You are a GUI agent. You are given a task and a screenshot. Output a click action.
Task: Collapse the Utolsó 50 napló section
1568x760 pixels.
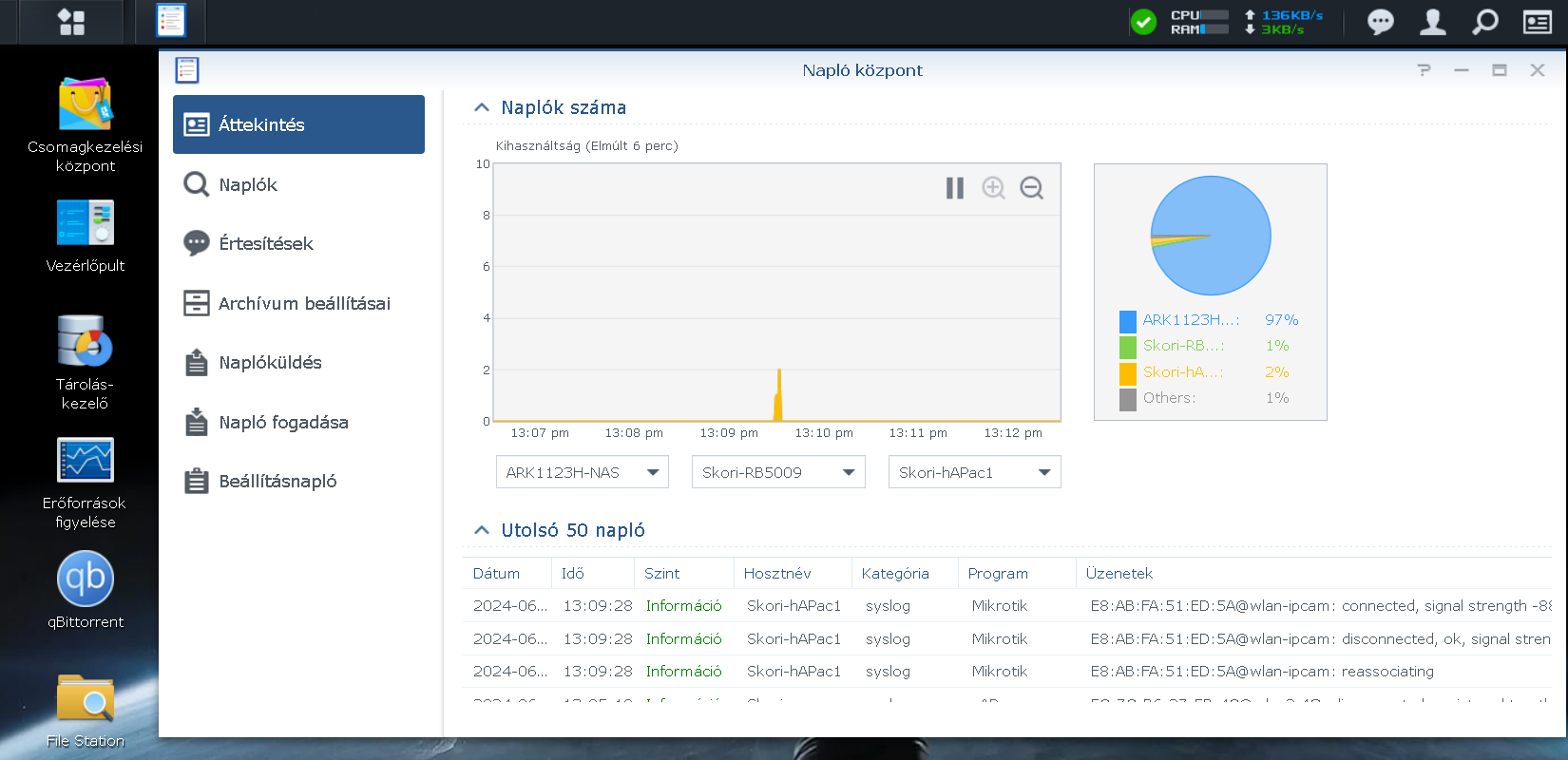[x=482, y=530]
